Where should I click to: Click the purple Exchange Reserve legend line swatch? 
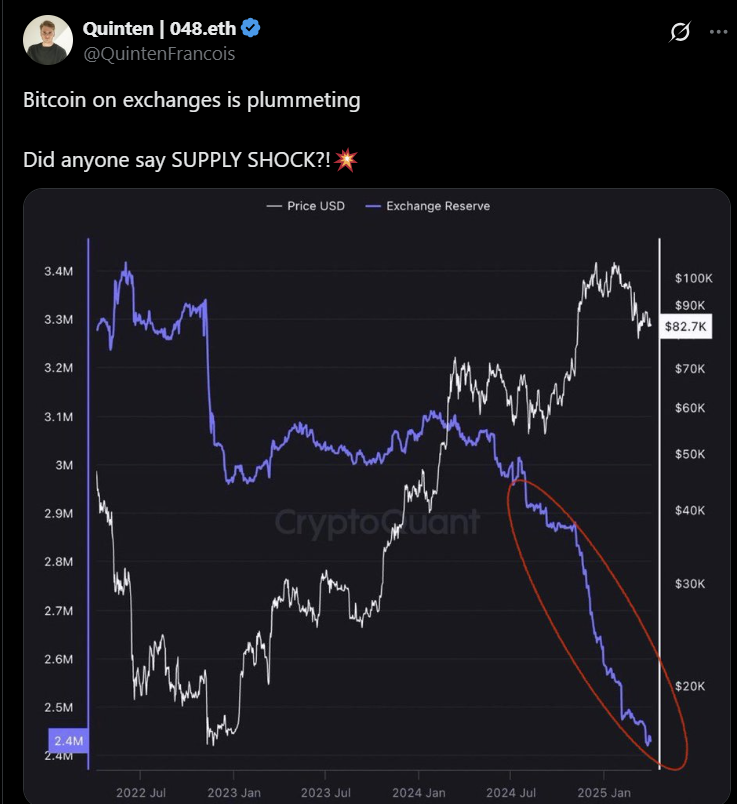372,206
